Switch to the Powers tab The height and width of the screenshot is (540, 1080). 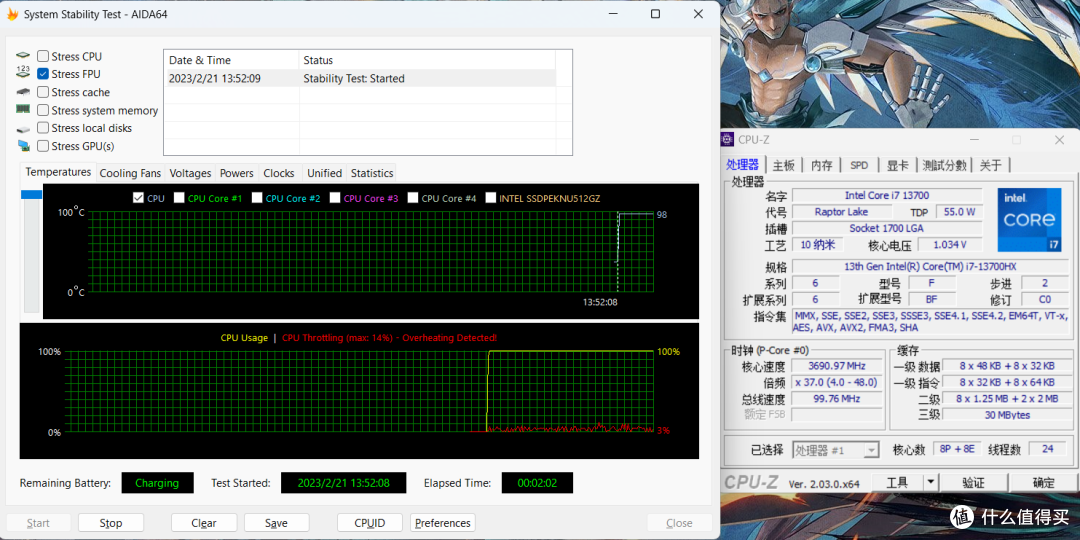point(237,174)
